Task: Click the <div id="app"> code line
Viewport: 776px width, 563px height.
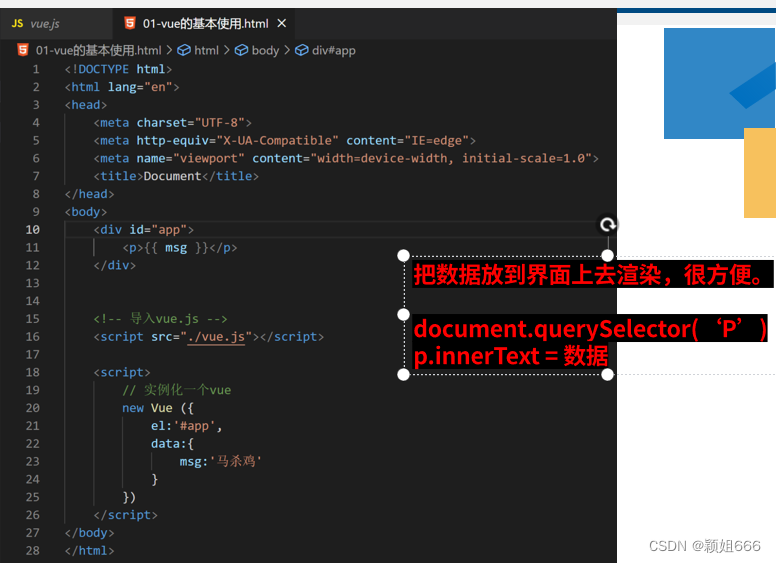Action: (144, 230)
